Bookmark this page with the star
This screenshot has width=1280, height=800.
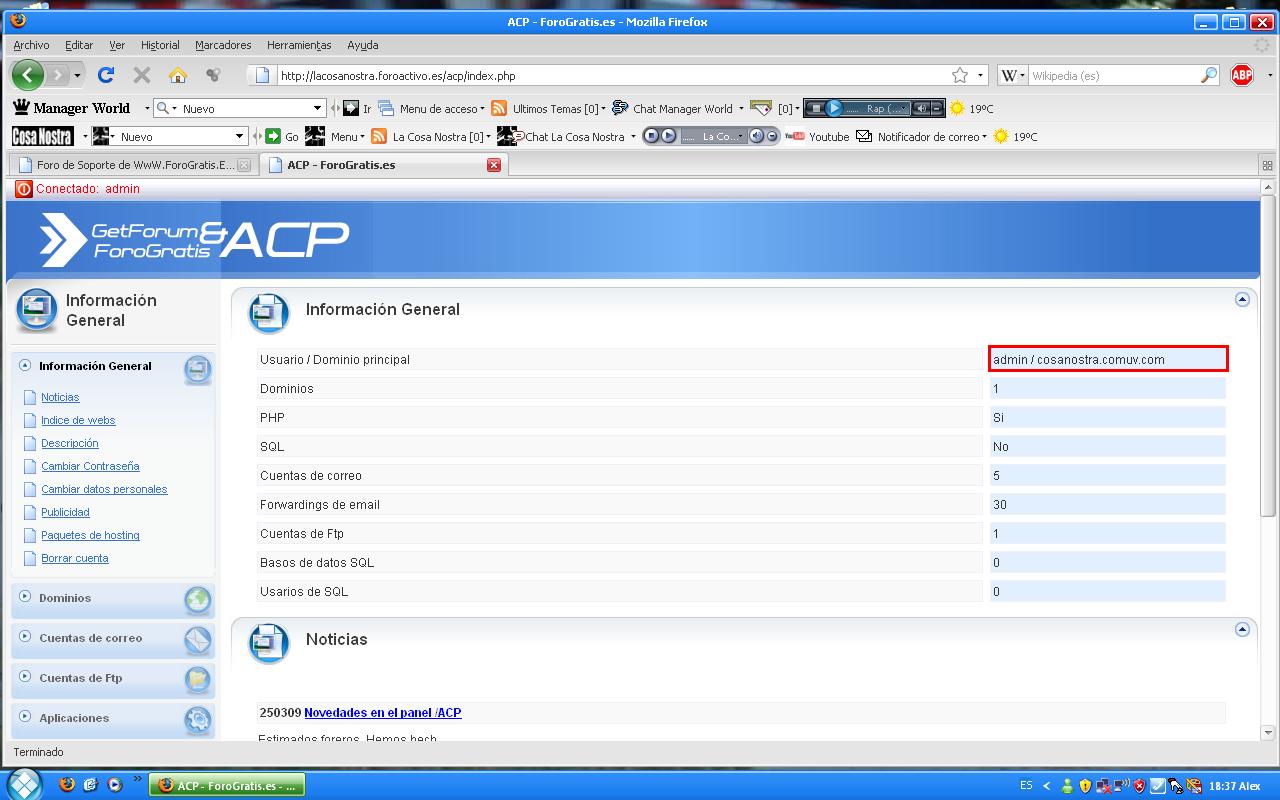click(960, 75)
